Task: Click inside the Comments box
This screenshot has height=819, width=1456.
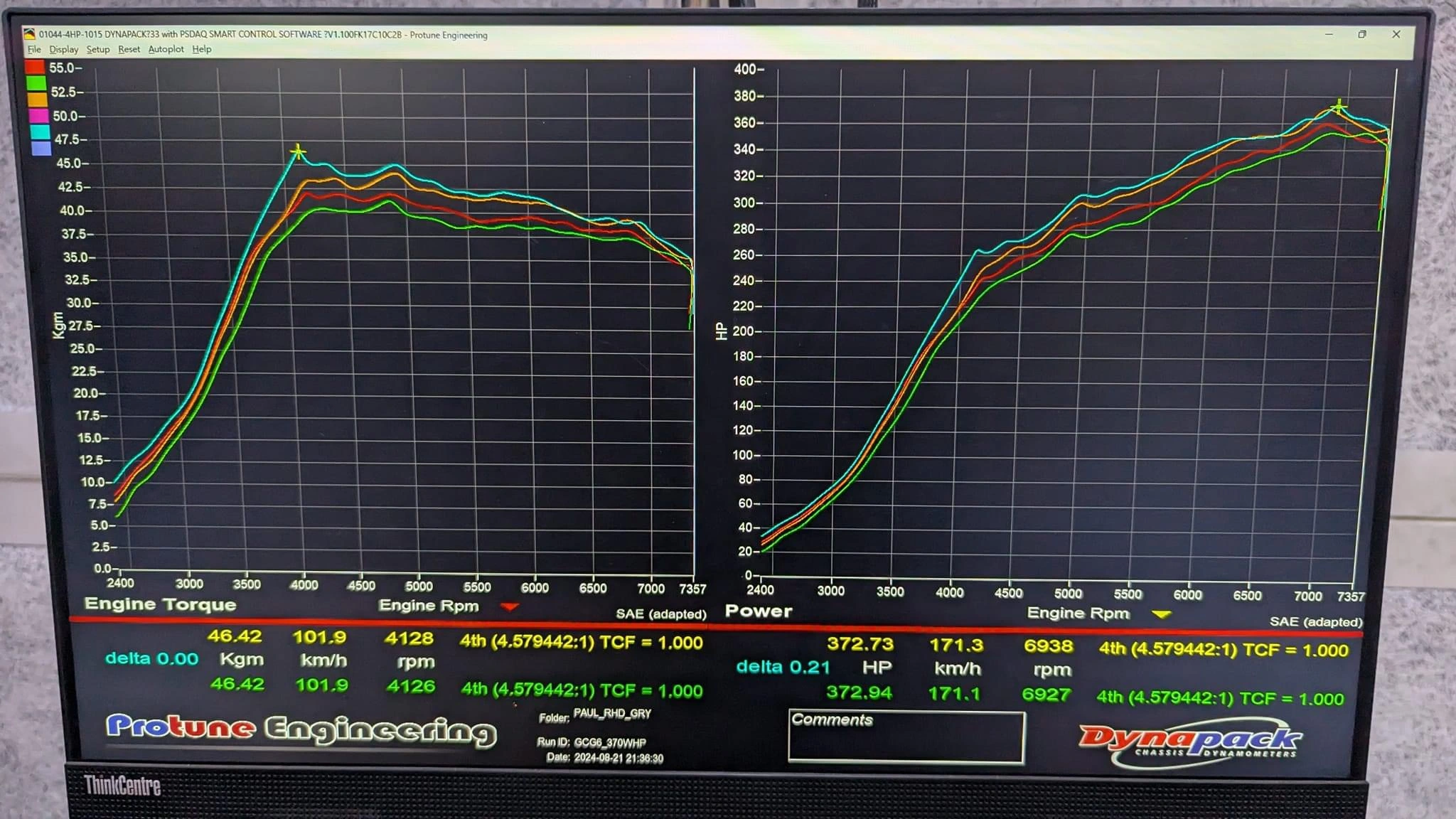Action: [906, 736]
